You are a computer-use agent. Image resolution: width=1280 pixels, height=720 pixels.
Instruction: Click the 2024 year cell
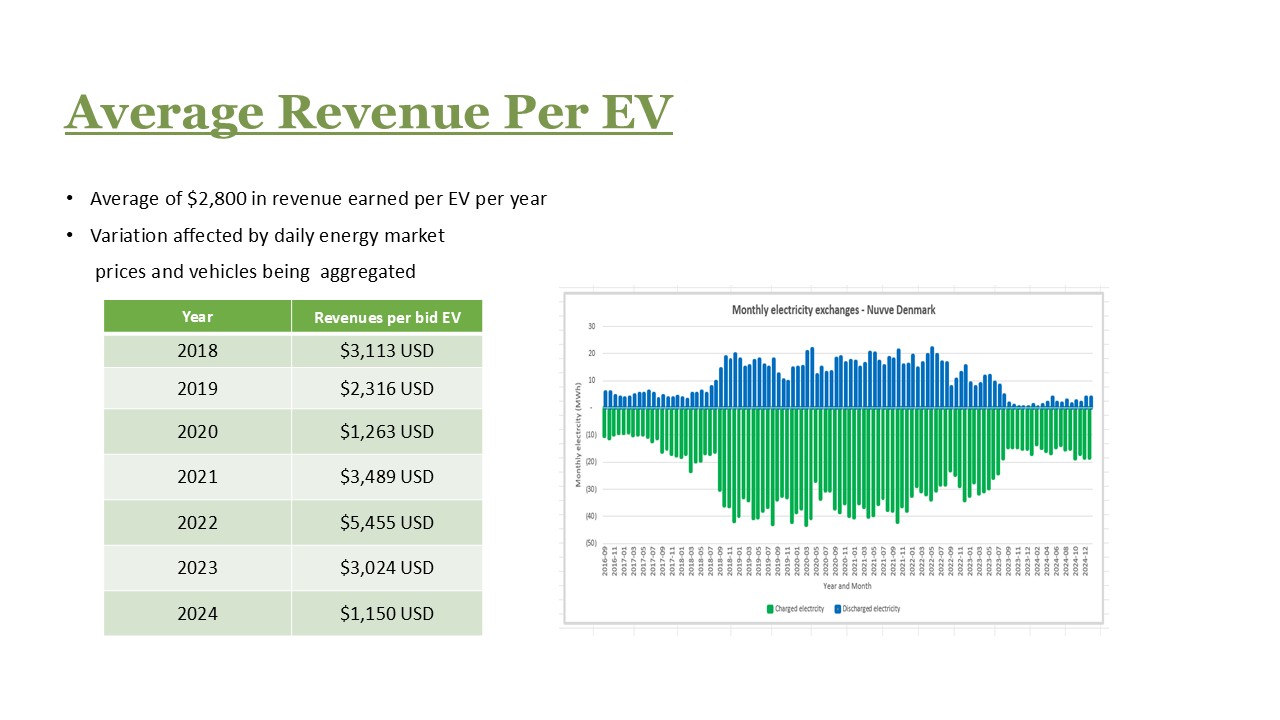tap(197, 613)
